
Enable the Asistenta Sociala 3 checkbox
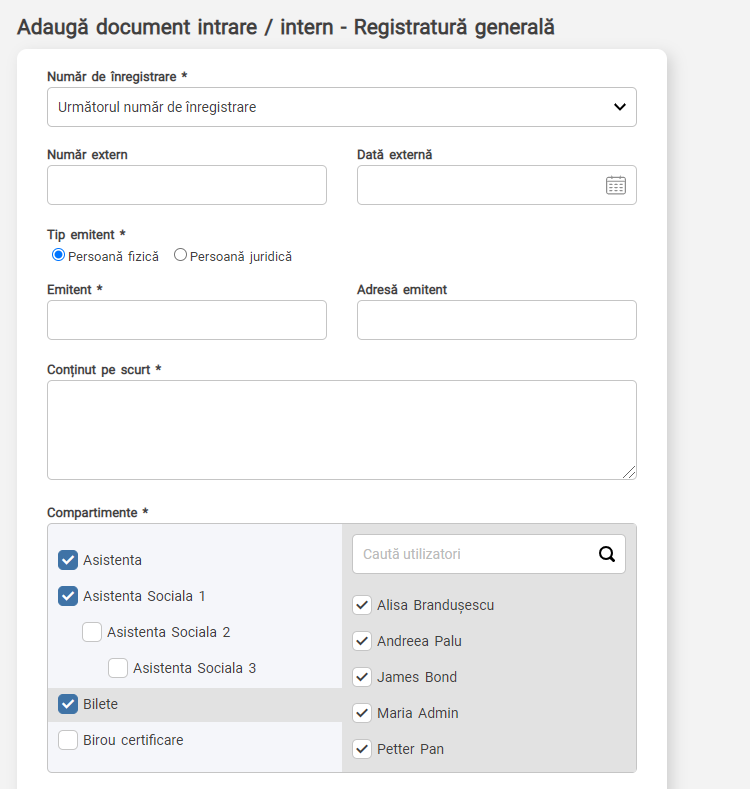(118, 668)
